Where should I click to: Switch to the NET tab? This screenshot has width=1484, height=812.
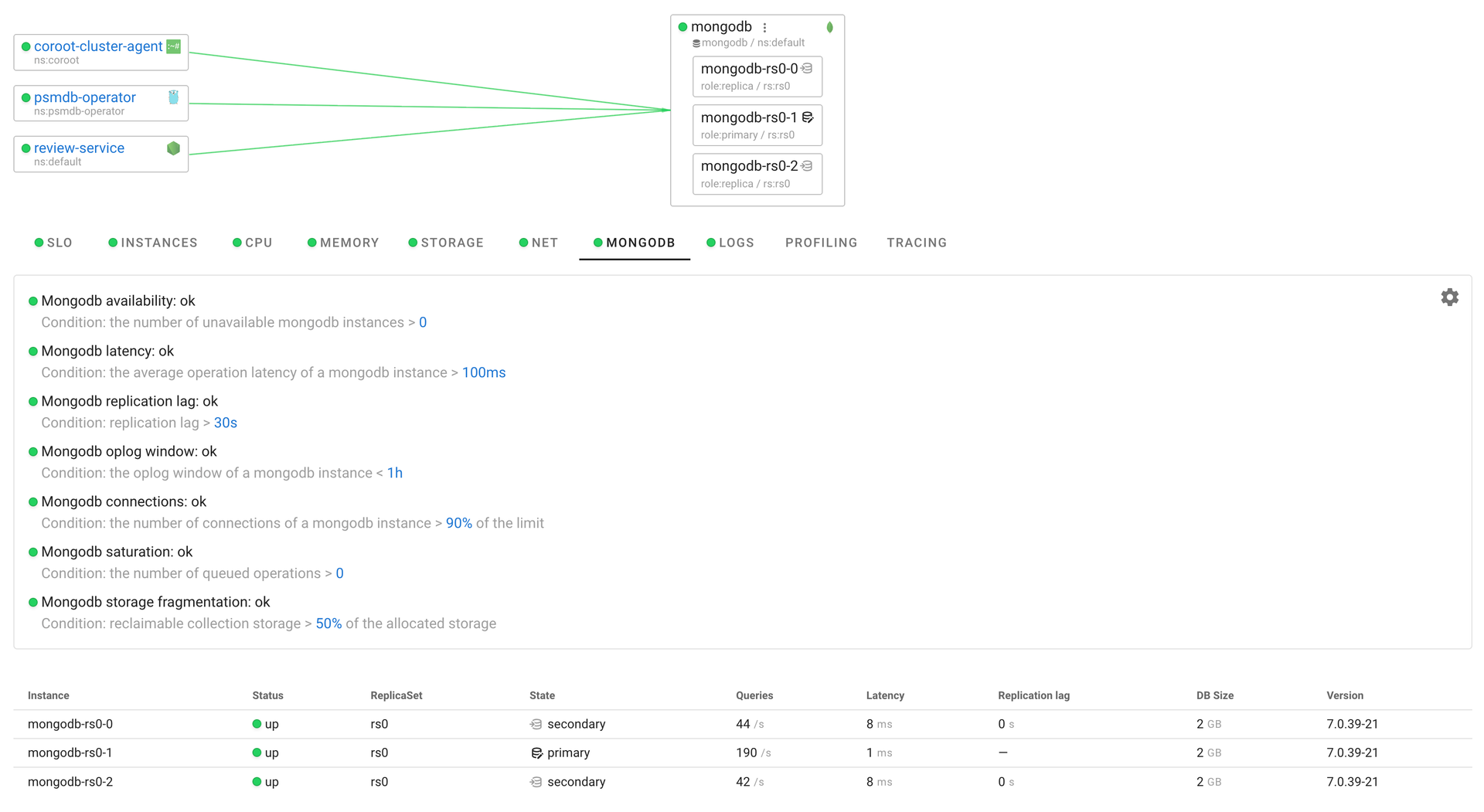click(539, 243)
